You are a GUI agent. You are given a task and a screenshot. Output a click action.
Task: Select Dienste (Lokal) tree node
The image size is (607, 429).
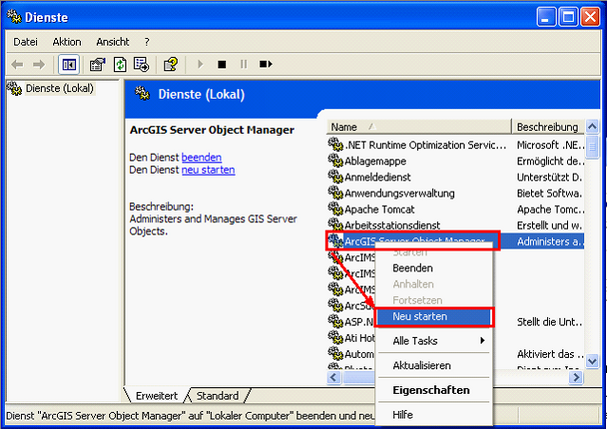[59, 88]
